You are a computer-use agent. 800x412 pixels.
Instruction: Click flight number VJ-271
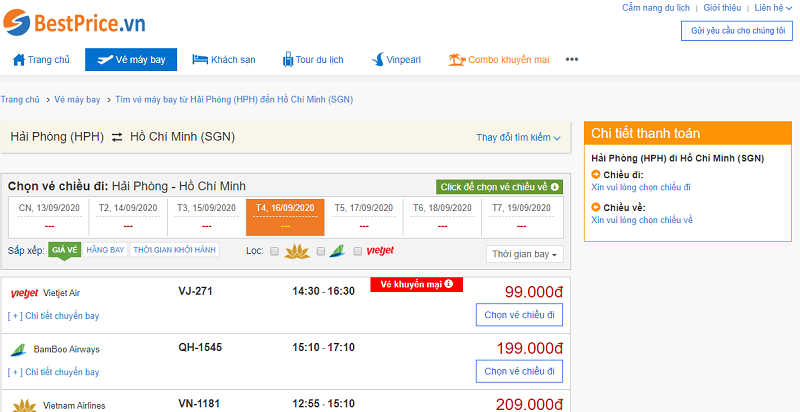[x=195, y=291]
